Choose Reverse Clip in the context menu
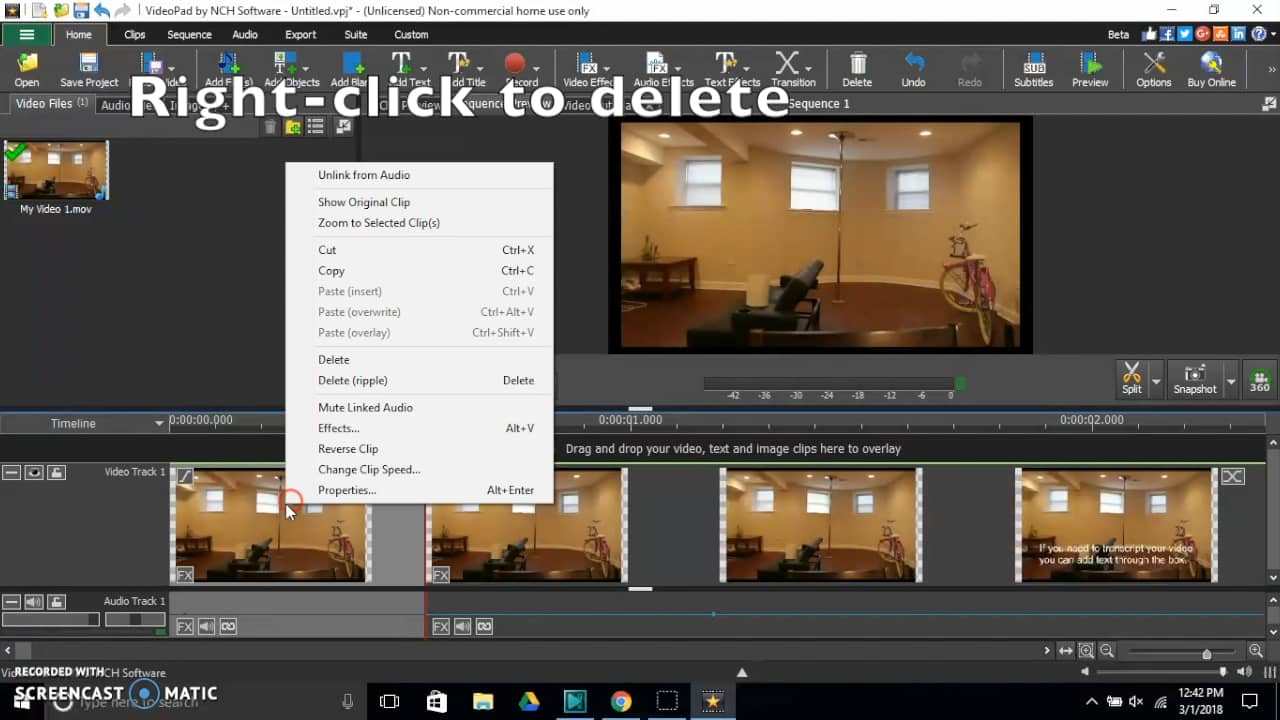1280x720 pixels. [419, 449]
